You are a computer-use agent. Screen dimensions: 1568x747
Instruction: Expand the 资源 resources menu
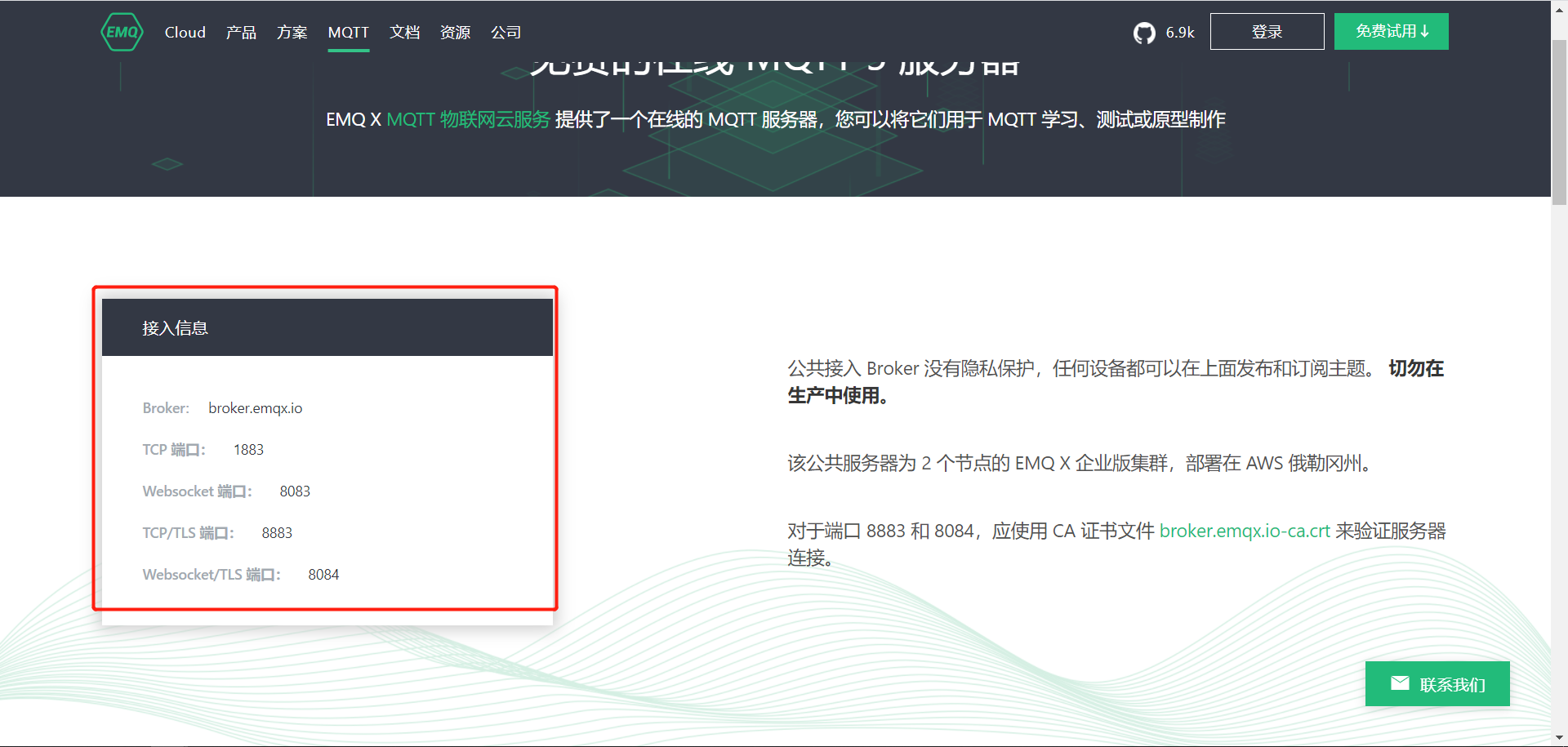click(455, 32)
